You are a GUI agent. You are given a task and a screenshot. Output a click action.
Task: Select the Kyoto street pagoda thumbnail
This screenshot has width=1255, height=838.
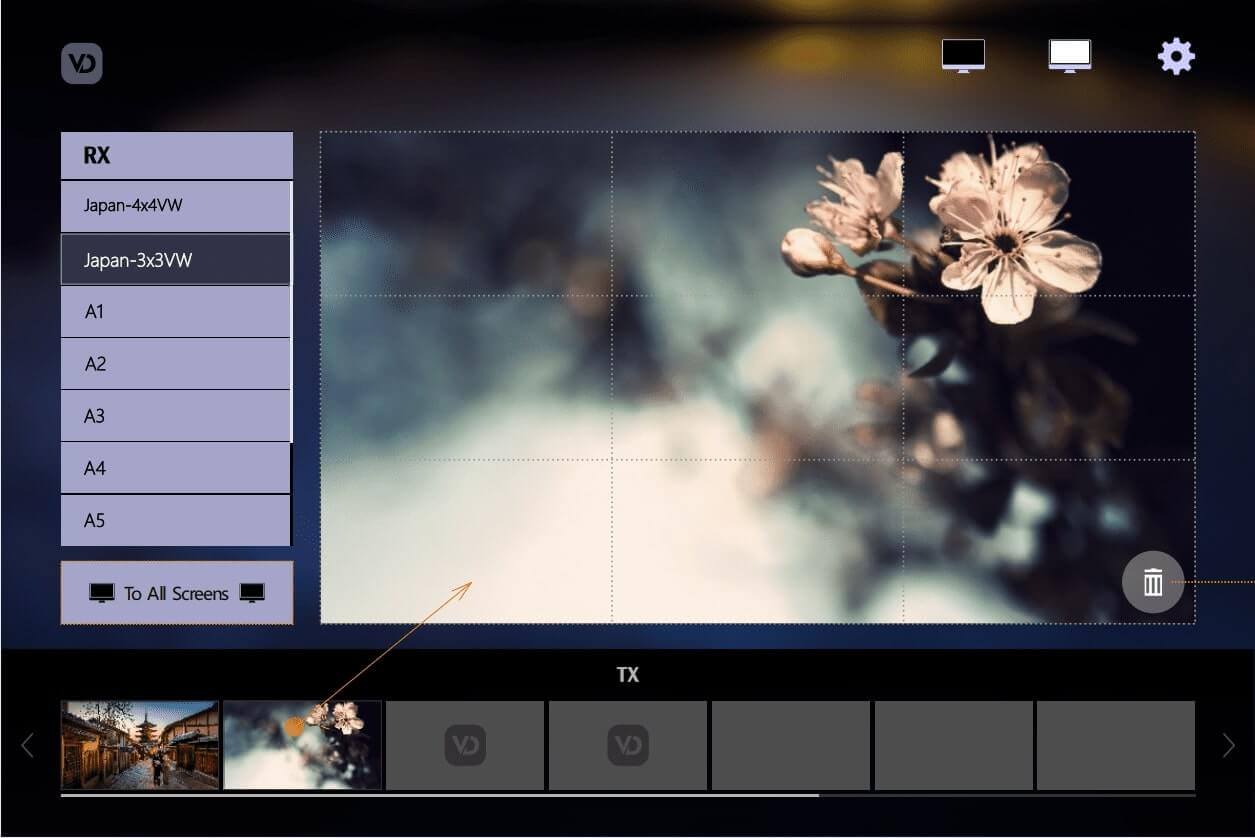[x=140, y=745]
